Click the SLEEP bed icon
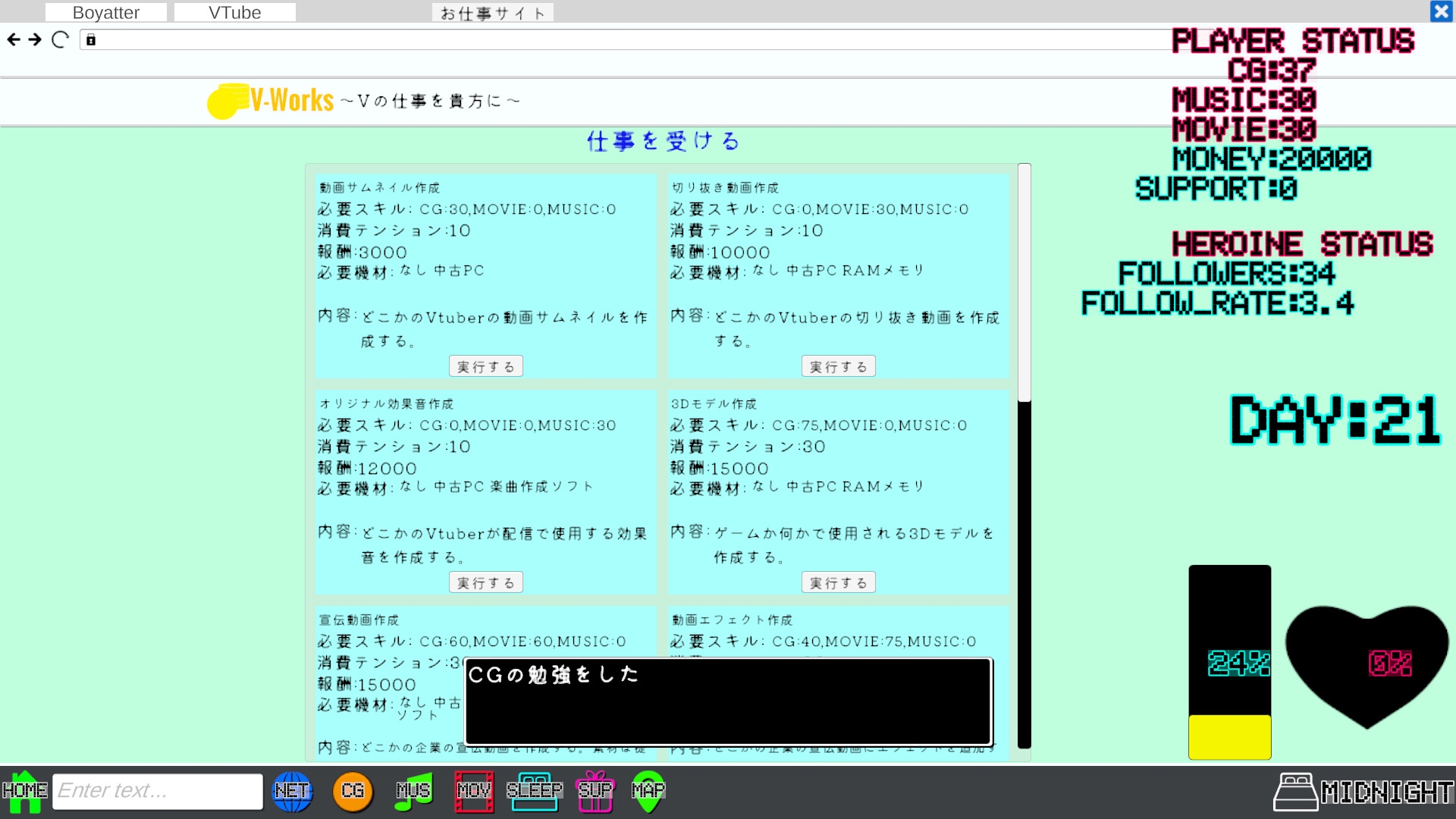 click(x=535, y=791)
